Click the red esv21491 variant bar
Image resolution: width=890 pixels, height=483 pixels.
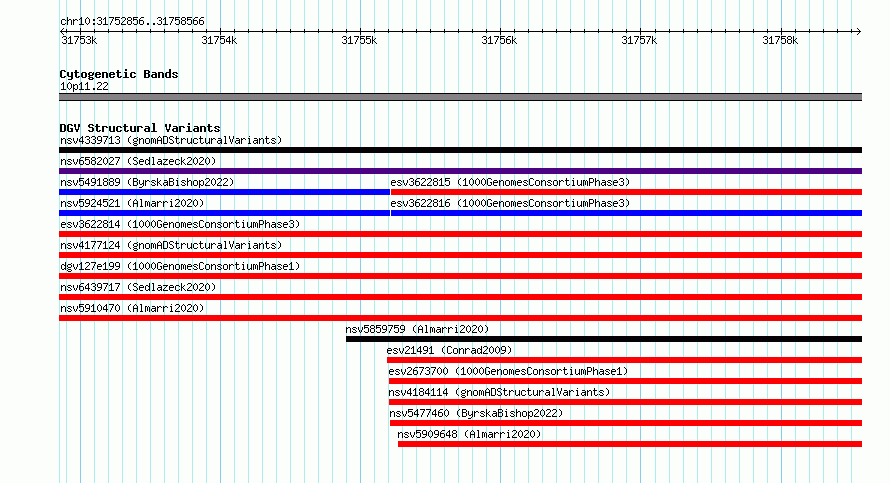coord(624,360)
